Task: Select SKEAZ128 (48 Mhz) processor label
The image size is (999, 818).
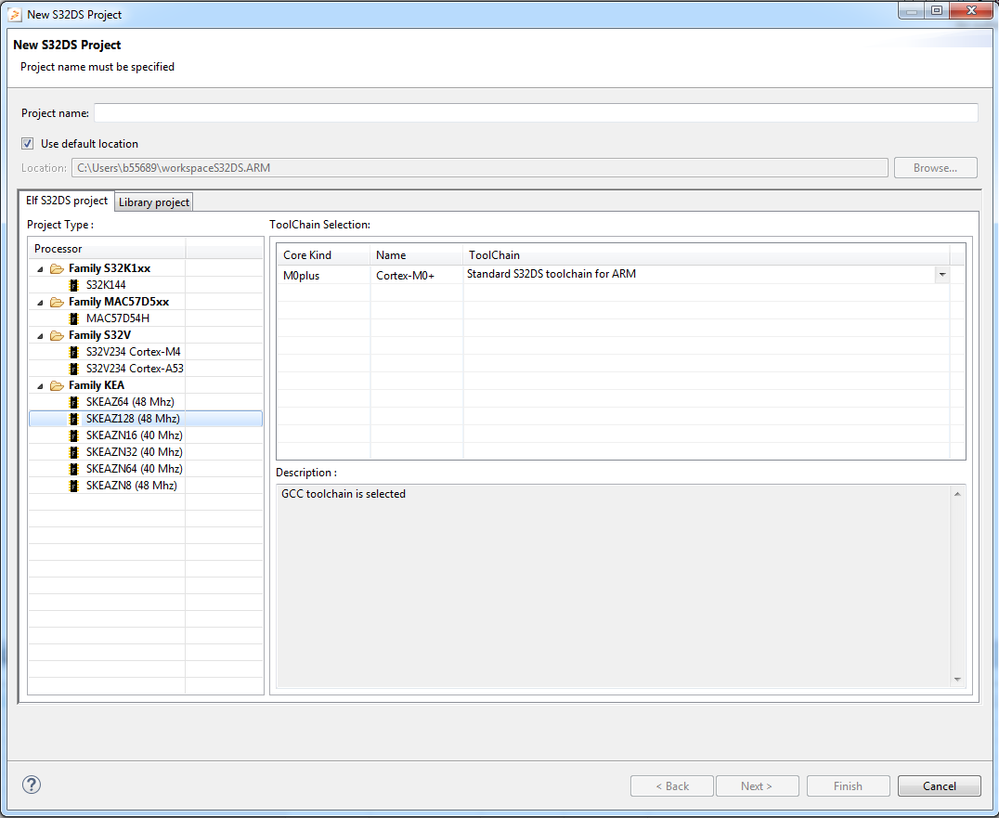Action: click(x=133, y=419)
